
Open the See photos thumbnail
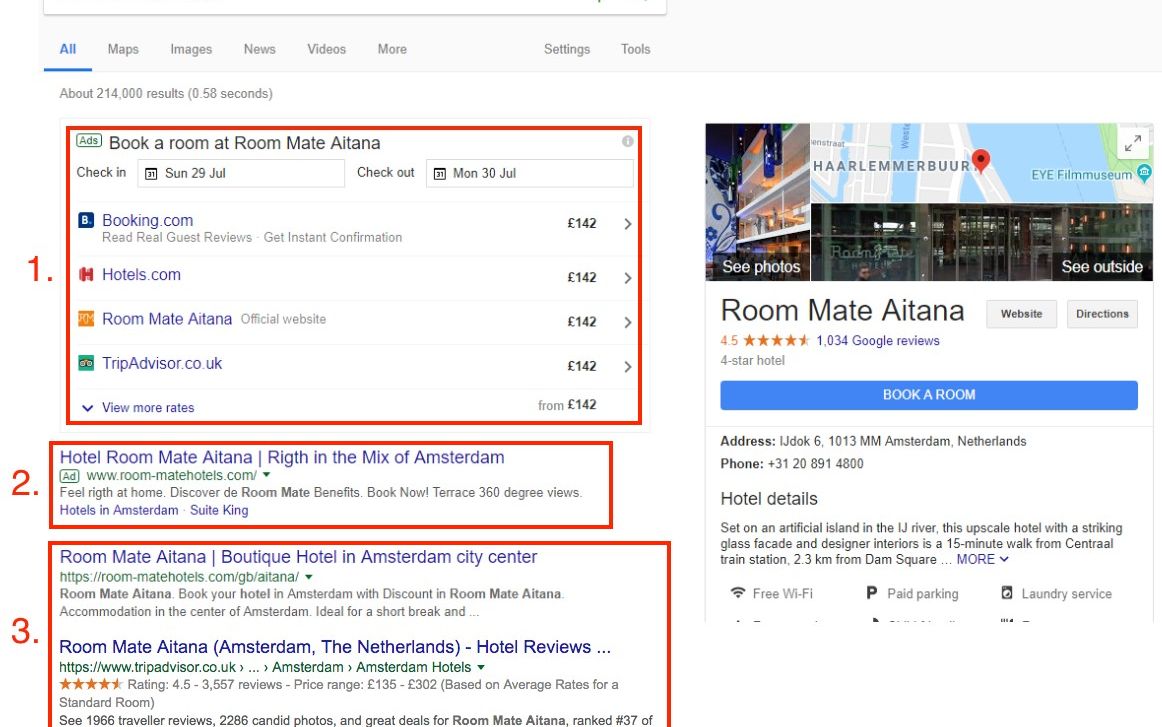click(757, 202)
